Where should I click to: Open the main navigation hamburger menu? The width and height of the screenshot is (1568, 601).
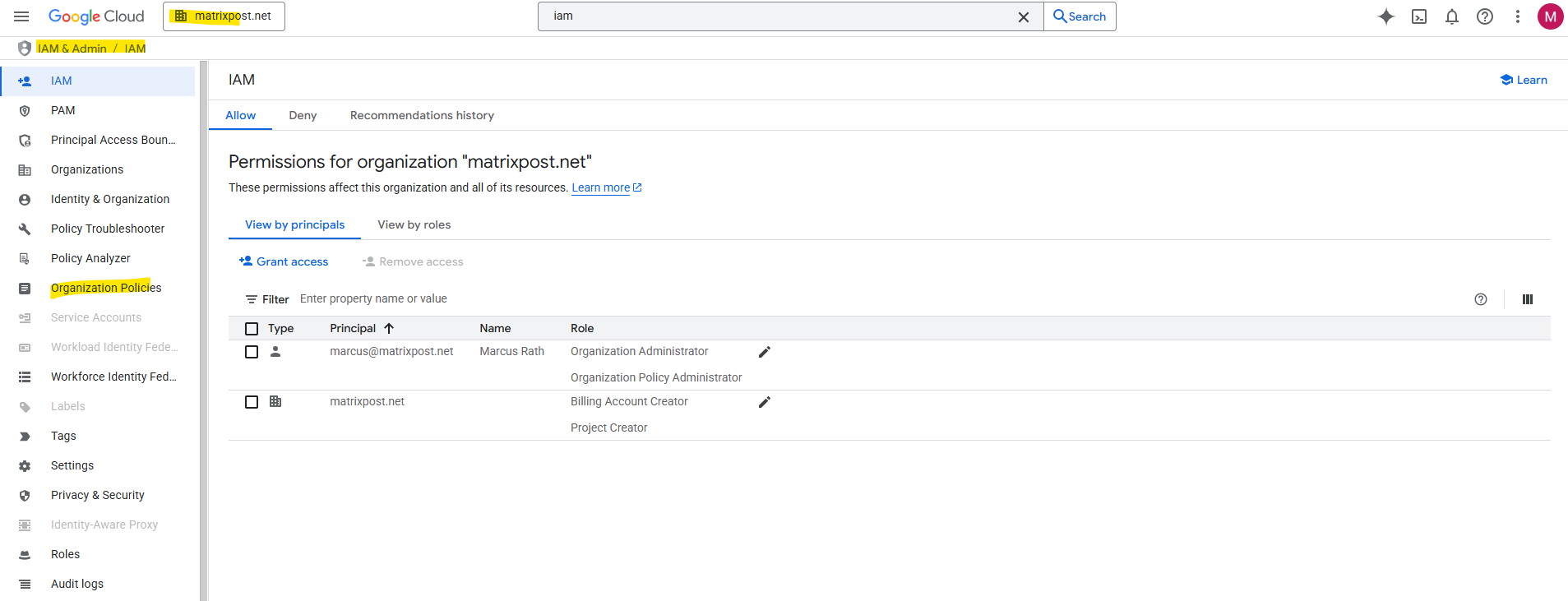[21, 16]
